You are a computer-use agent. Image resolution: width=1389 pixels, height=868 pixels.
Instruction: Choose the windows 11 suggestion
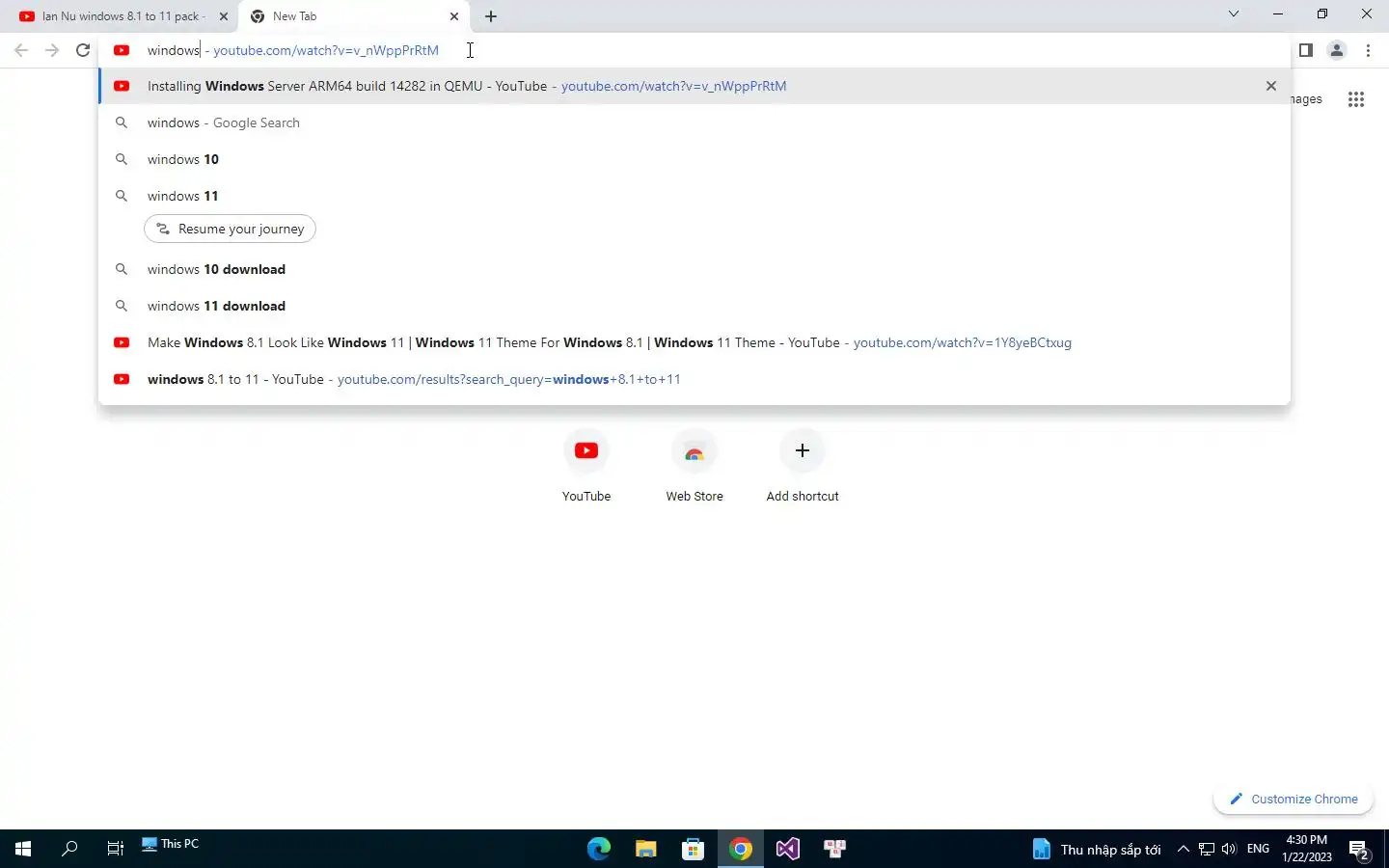point(694,196)
